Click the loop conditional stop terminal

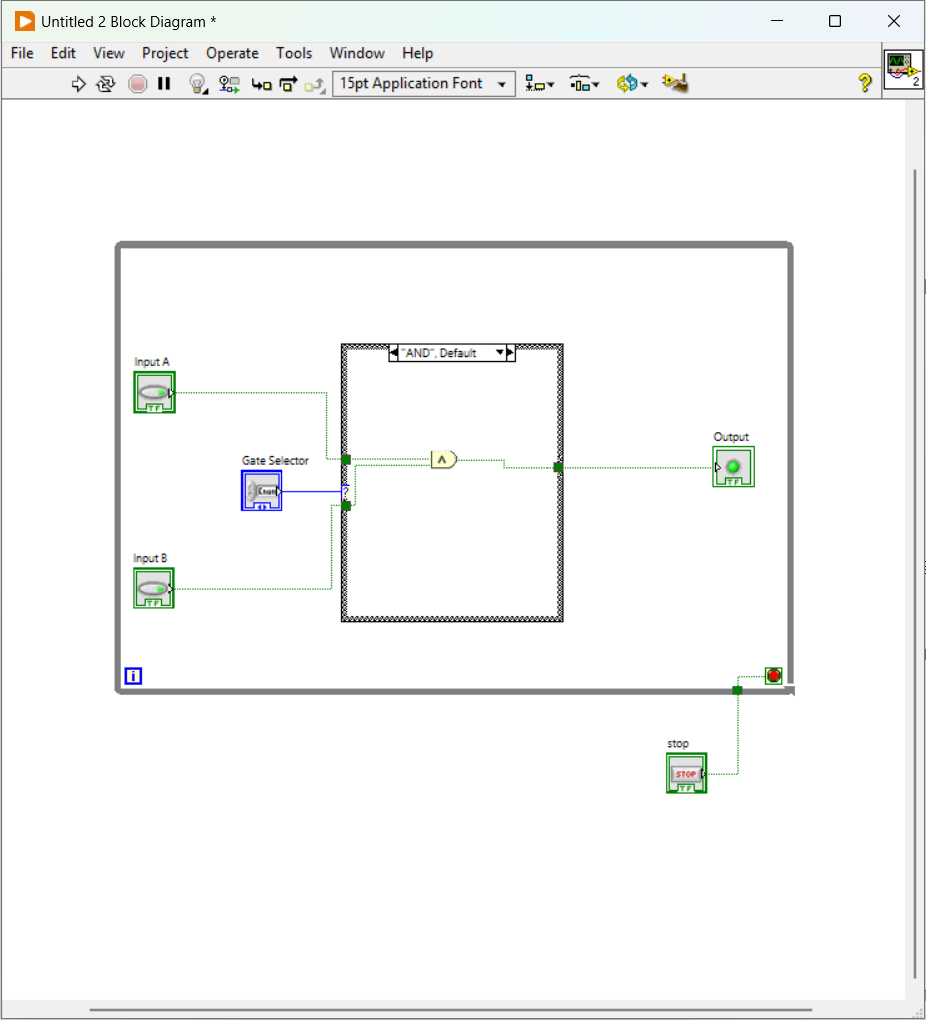773,675
